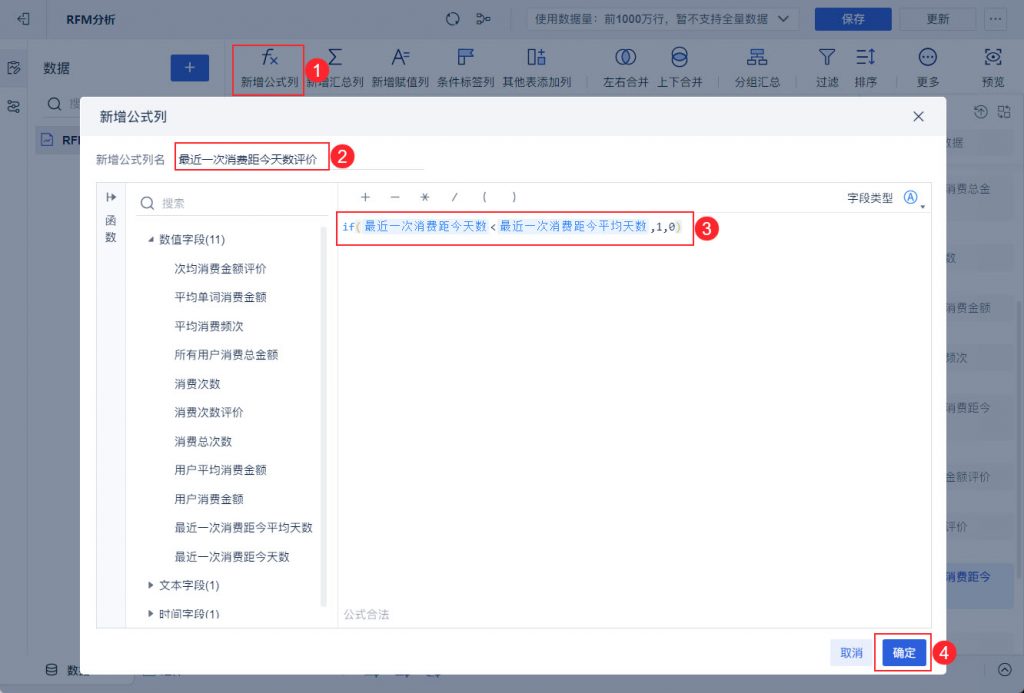Click the history clock icon behind dialog

coord(980,112)
